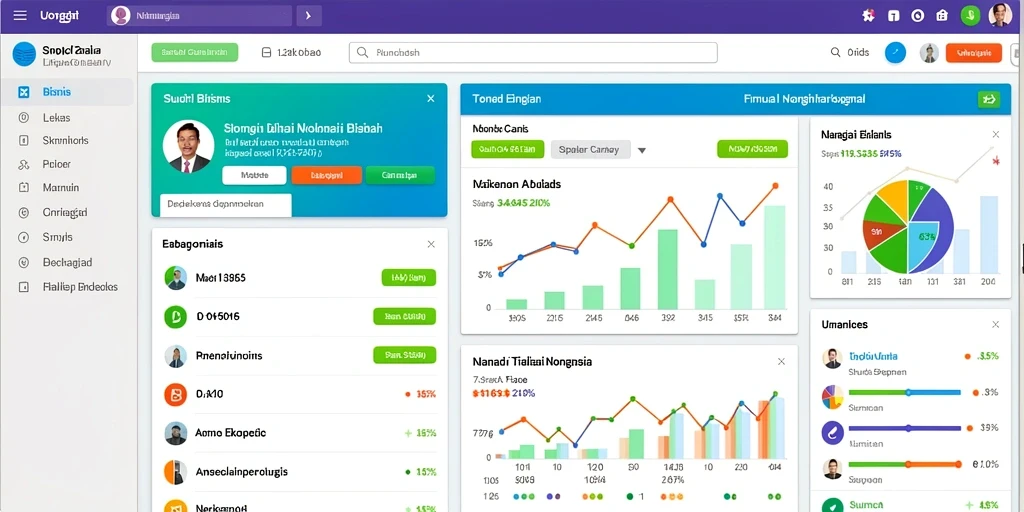The width and height of the screenshot is (1024, 512).
Task: Open the home icon in the top purple bar
Action: (941, 16)
